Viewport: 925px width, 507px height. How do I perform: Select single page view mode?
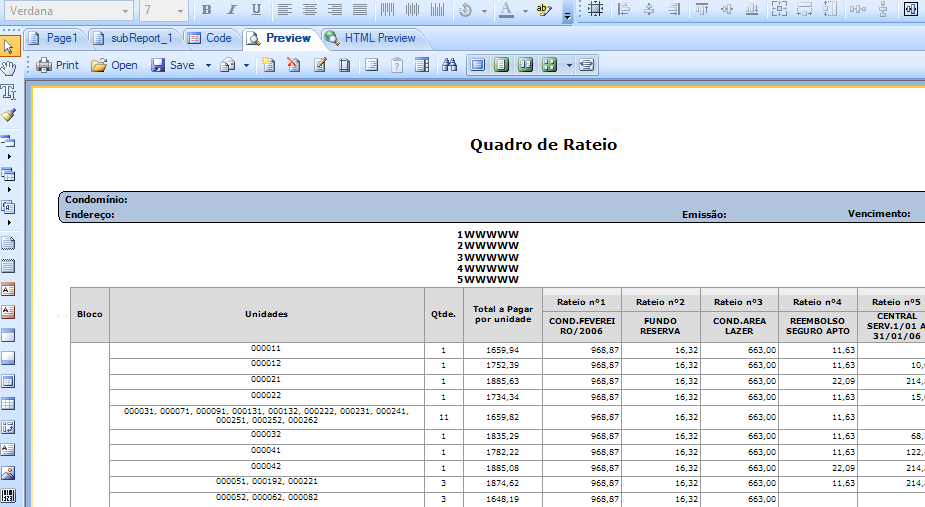[501, 65]
